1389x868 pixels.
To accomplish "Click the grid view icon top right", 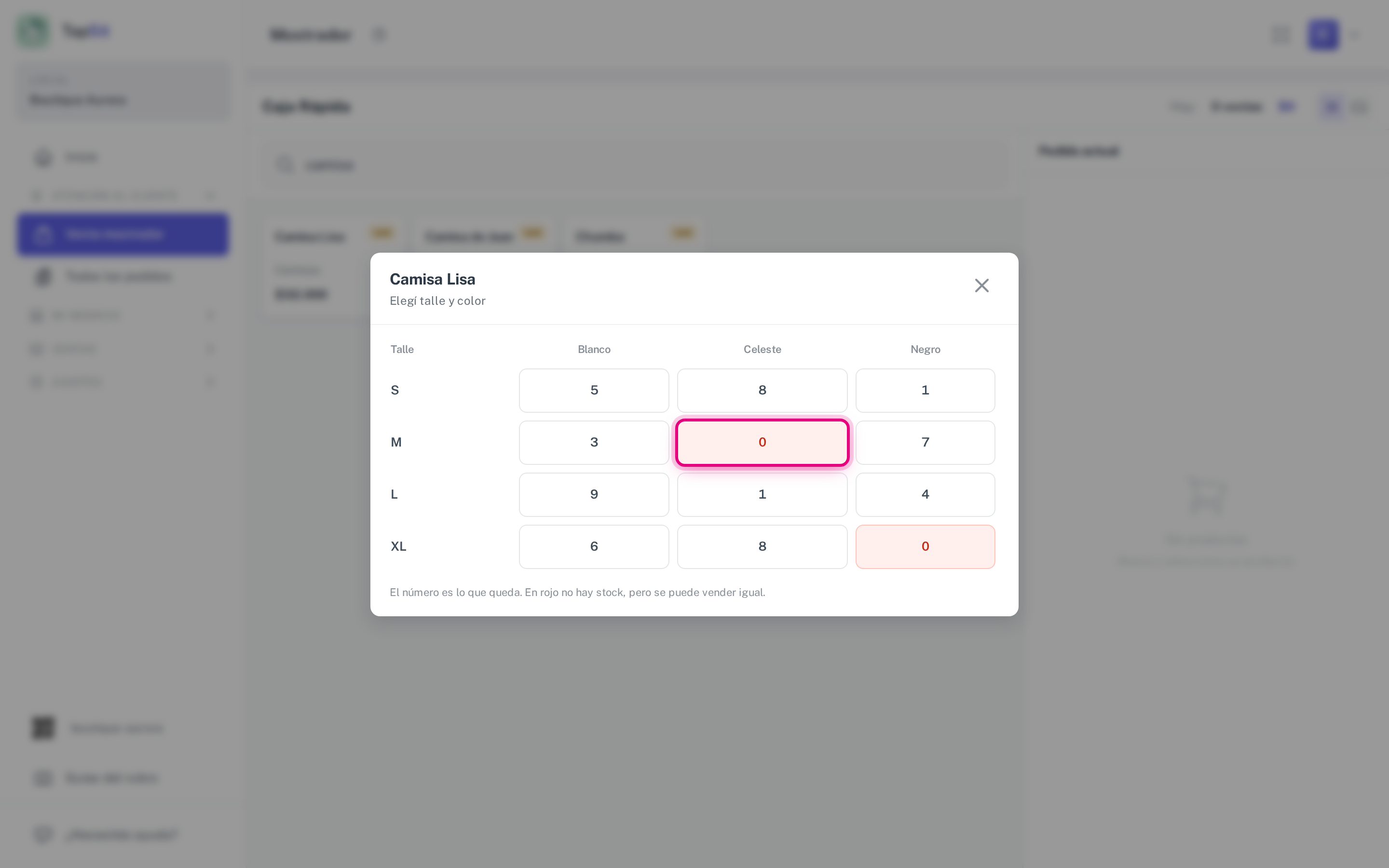I will tap(1332, 107).
